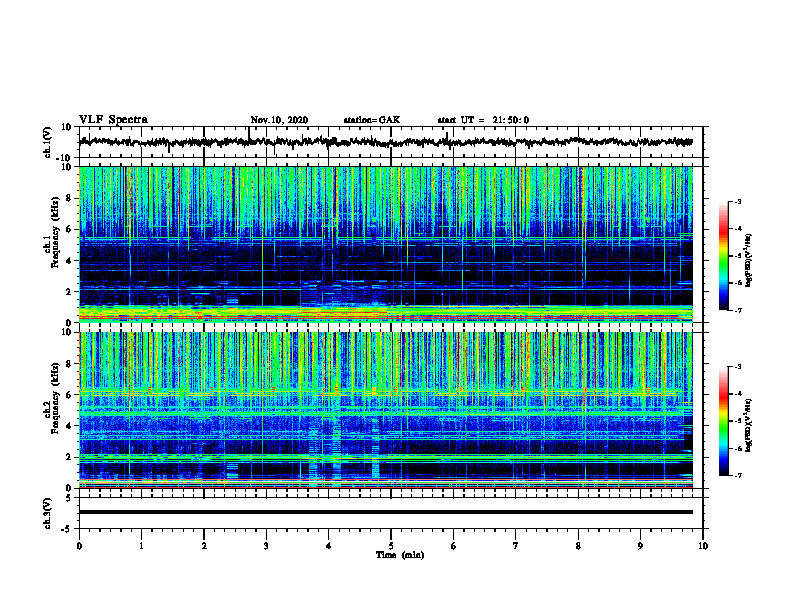The image size is (792, 612).
Task: Click time-axis tick label "3"
Action: 266,546
